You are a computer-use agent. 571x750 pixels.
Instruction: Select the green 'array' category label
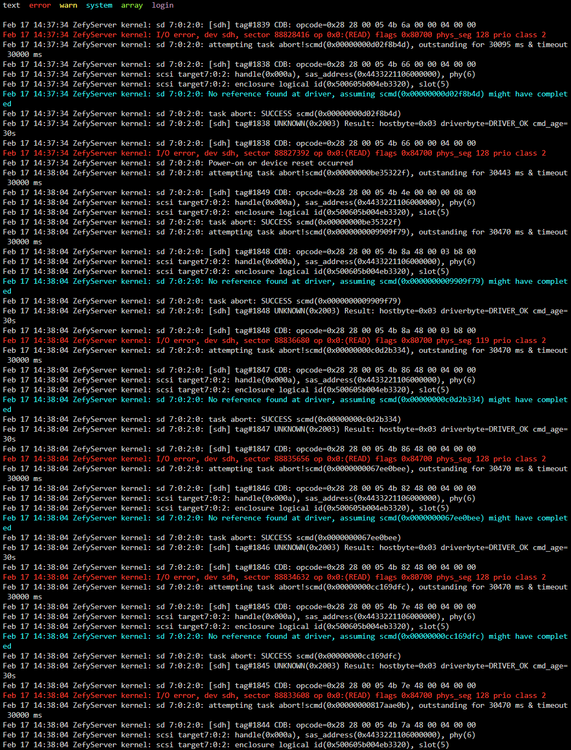(x=132, y=5)
